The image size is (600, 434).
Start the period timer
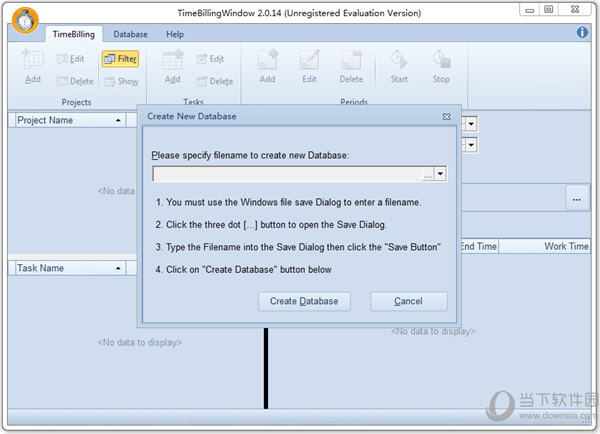tap(399, 66)
